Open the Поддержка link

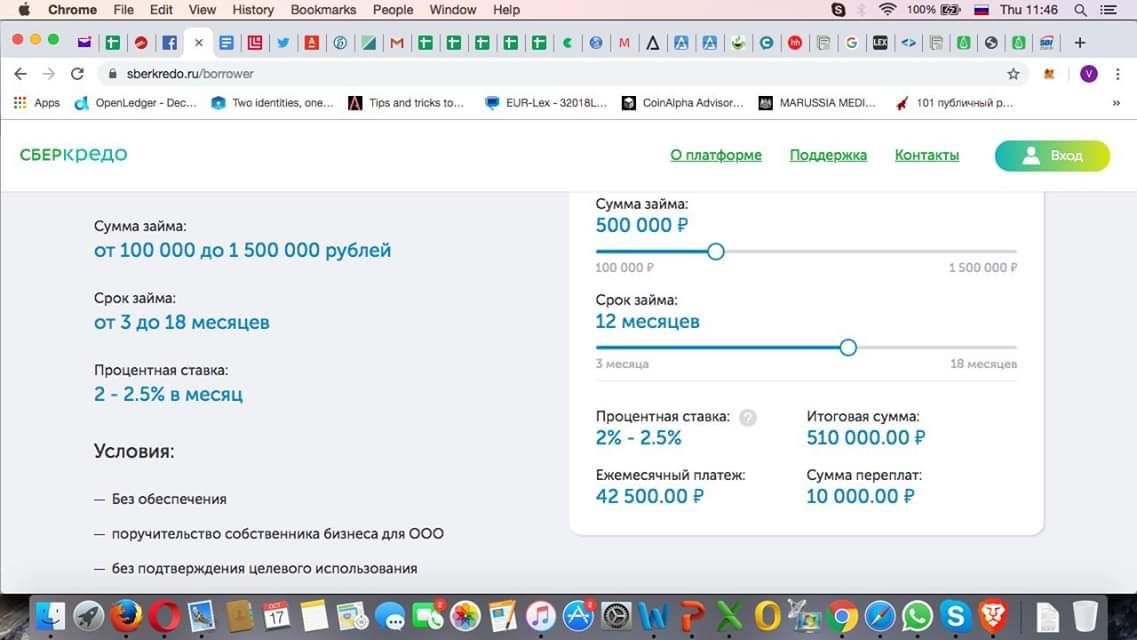pyautogui.click(x=828, y=155)
